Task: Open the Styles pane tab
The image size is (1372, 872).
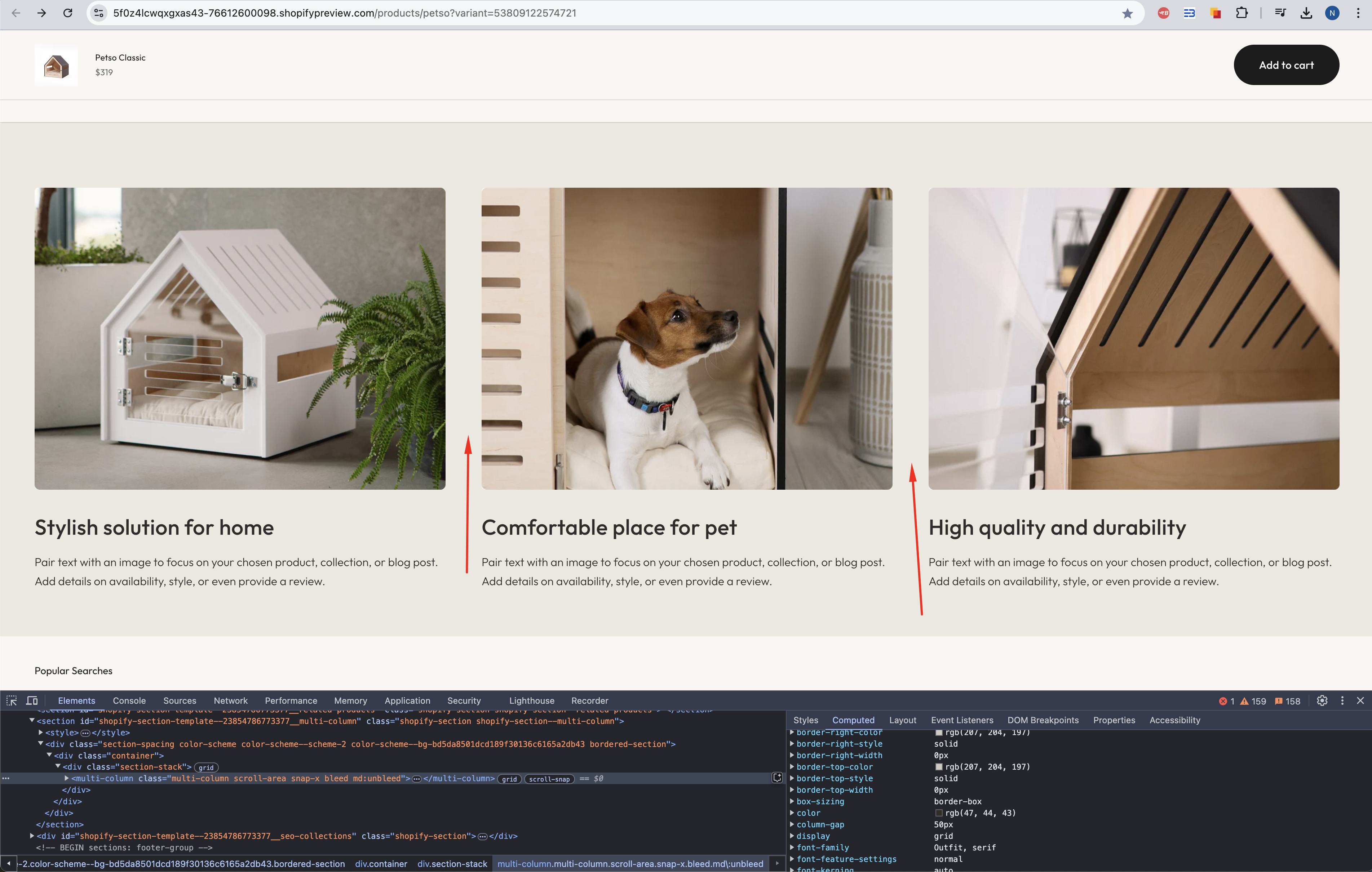Action: tap(805, 720)
